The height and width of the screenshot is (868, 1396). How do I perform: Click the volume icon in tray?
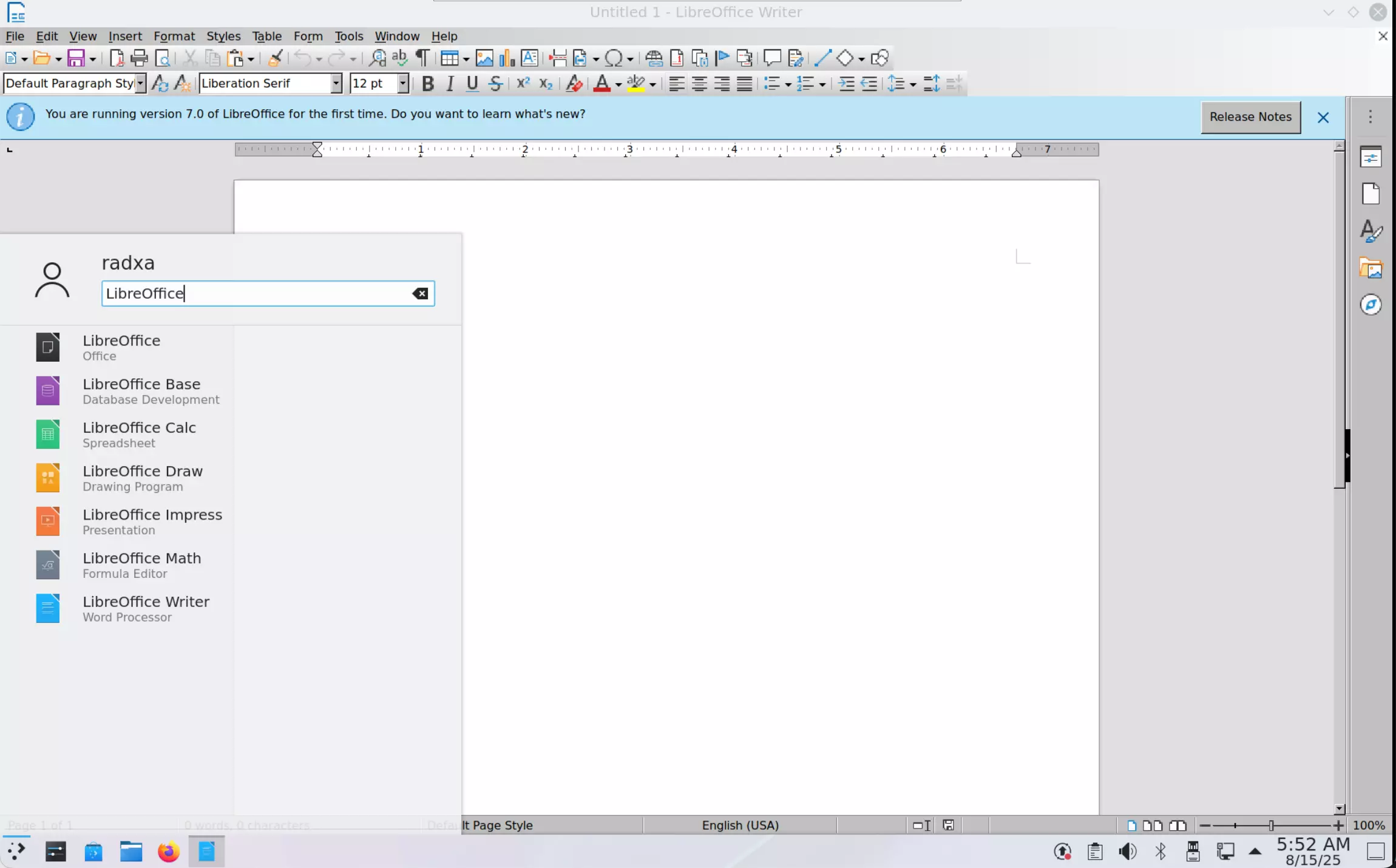point(1127,852)
